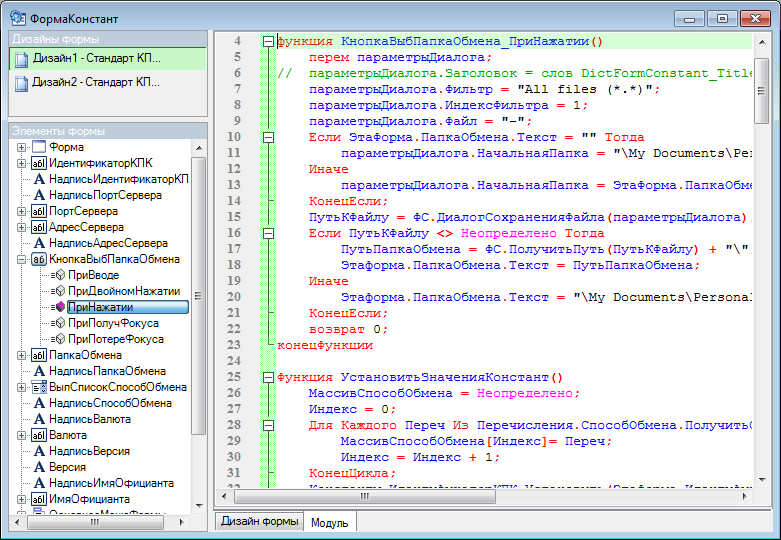Click line 22 code возврат 0

click(348, 329)
